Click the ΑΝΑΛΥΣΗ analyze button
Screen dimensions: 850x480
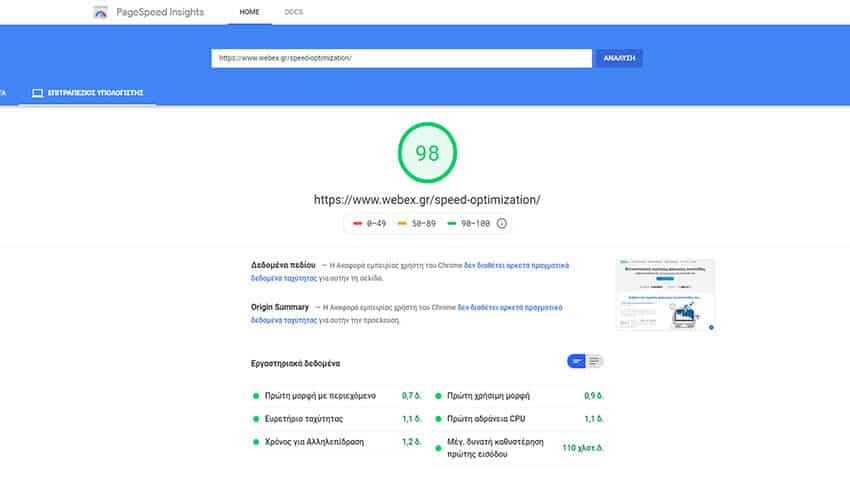[619, 58]
